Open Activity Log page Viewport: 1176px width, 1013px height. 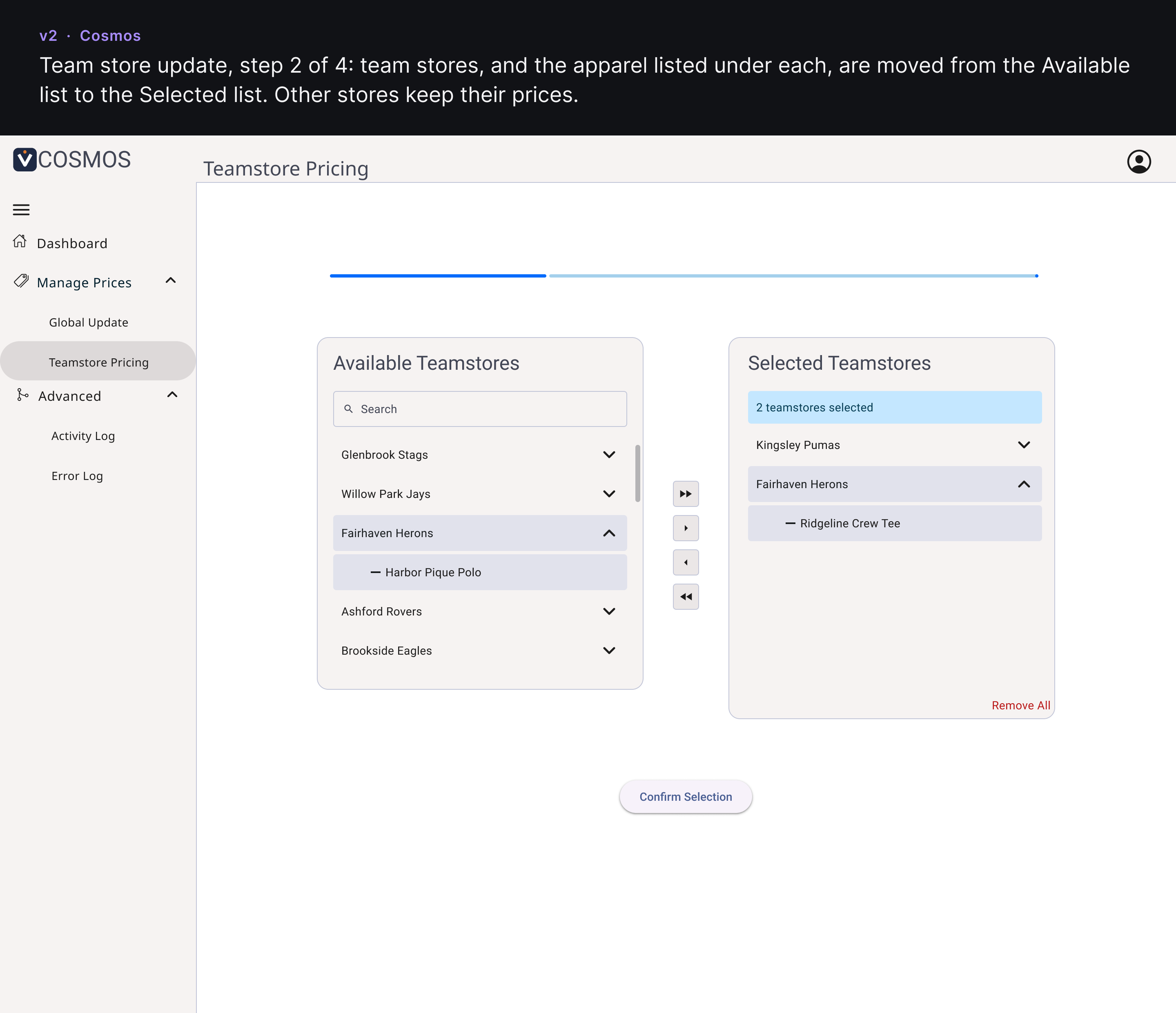[83, 435]
